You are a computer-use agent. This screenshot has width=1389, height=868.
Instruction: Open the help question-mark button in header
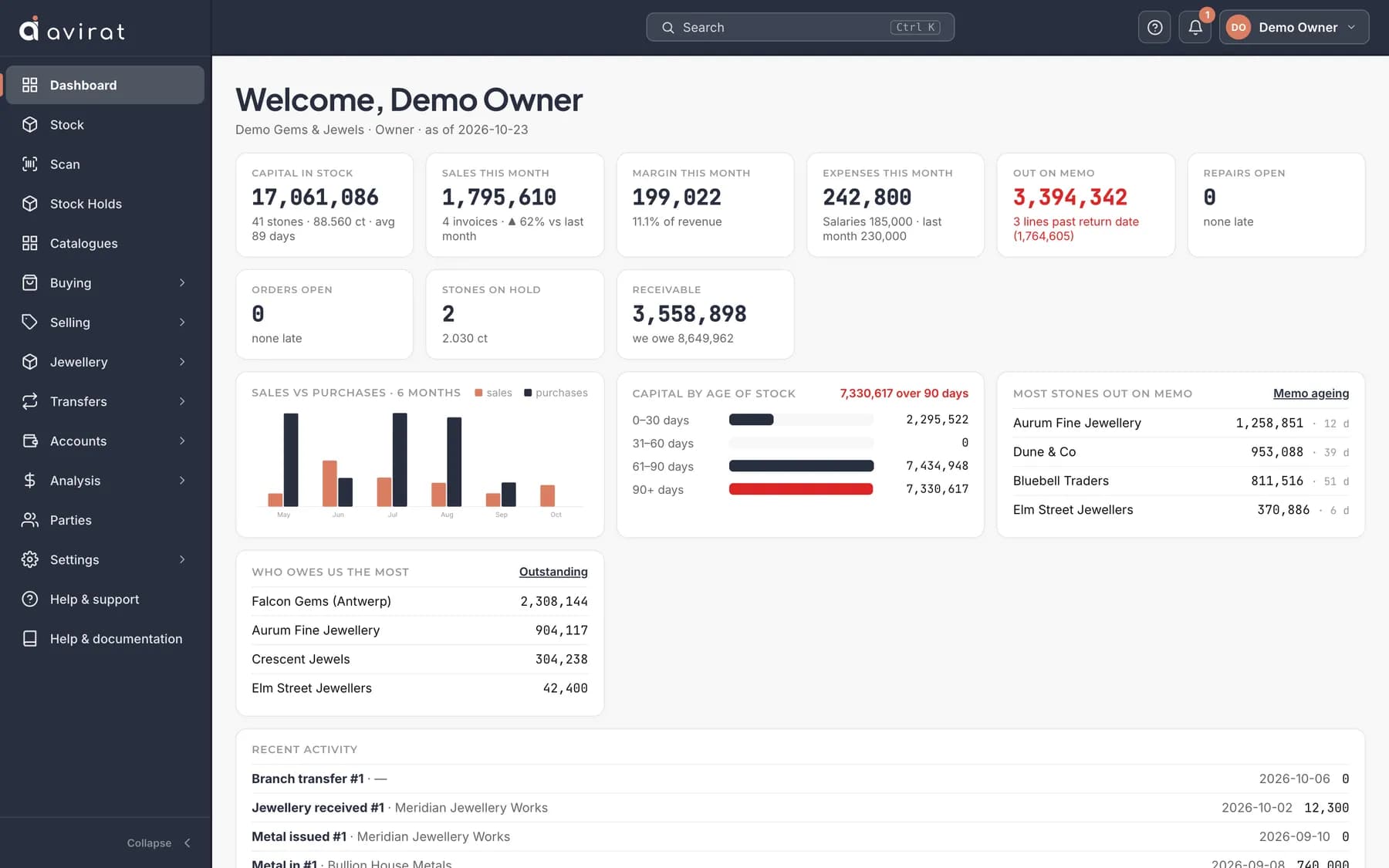1154,27
